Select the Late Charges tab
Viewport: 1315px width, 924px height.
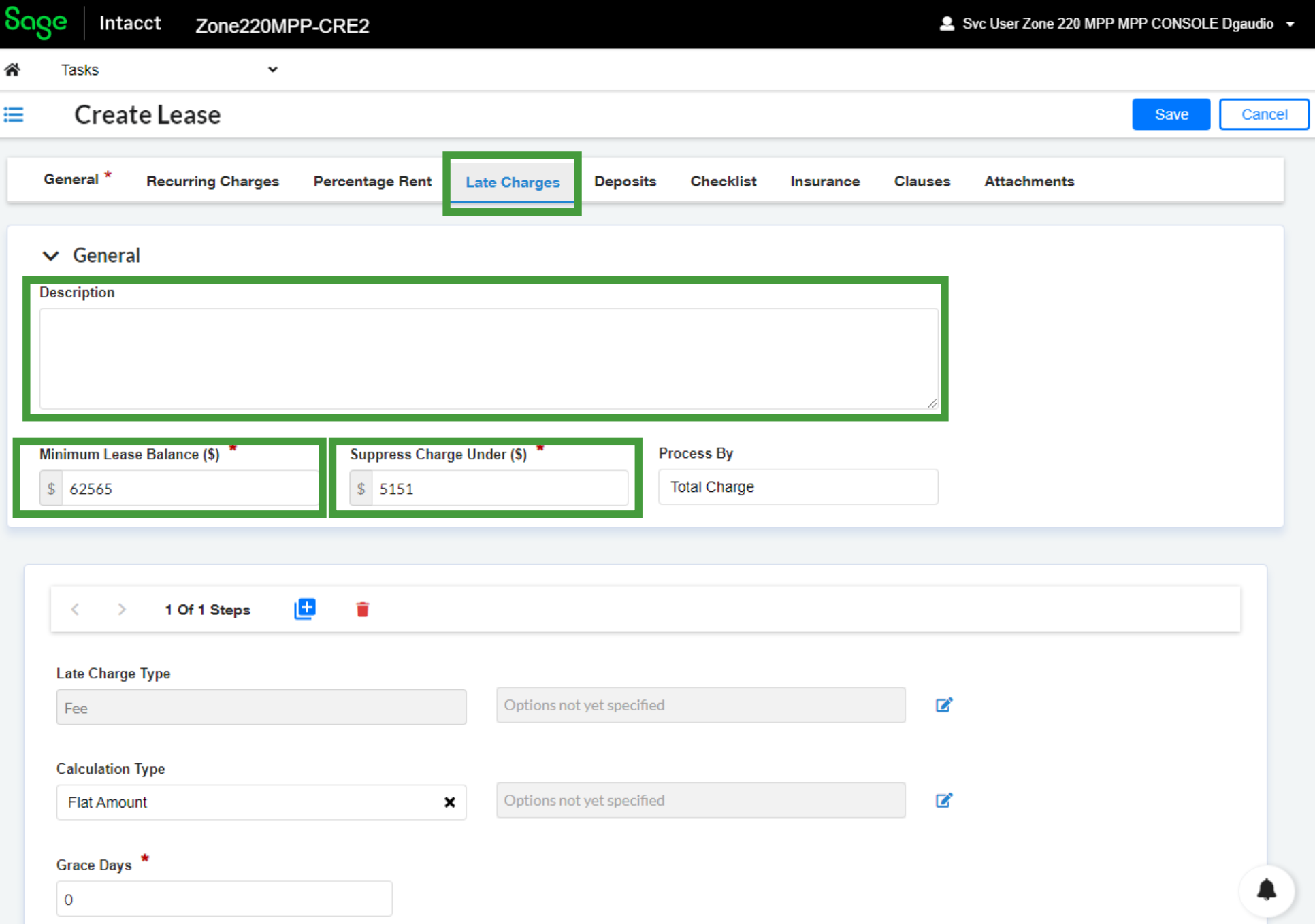513,182
